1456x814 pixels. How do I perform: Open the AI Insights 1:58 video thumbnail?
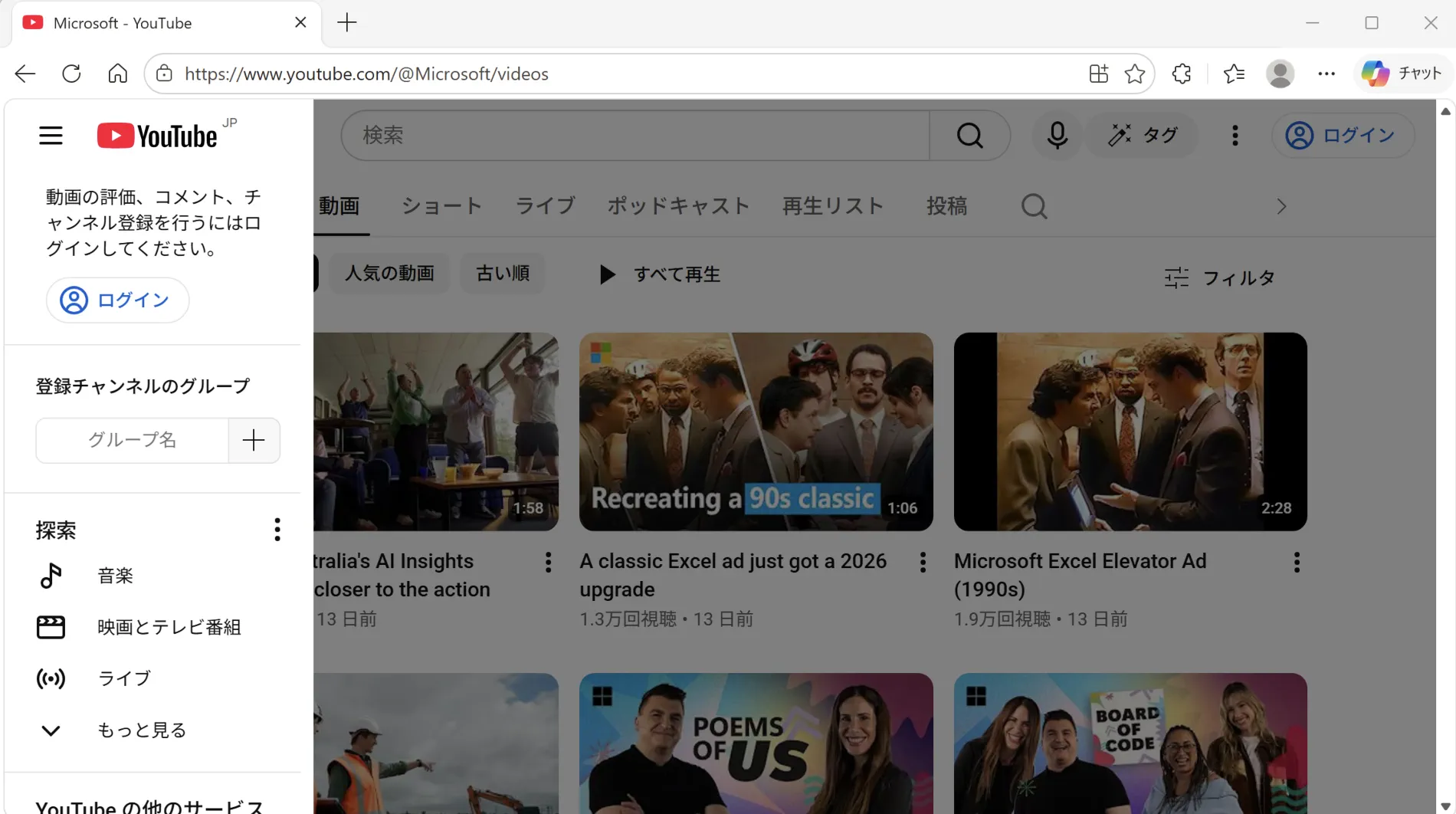pyautogui.click(x=436, y=432)
